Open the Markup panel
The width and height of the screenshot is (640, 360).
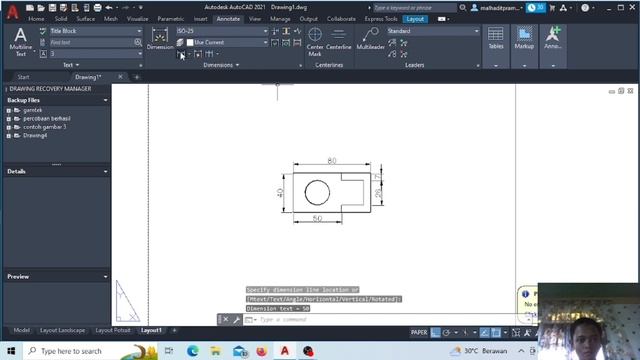(524, 46)
